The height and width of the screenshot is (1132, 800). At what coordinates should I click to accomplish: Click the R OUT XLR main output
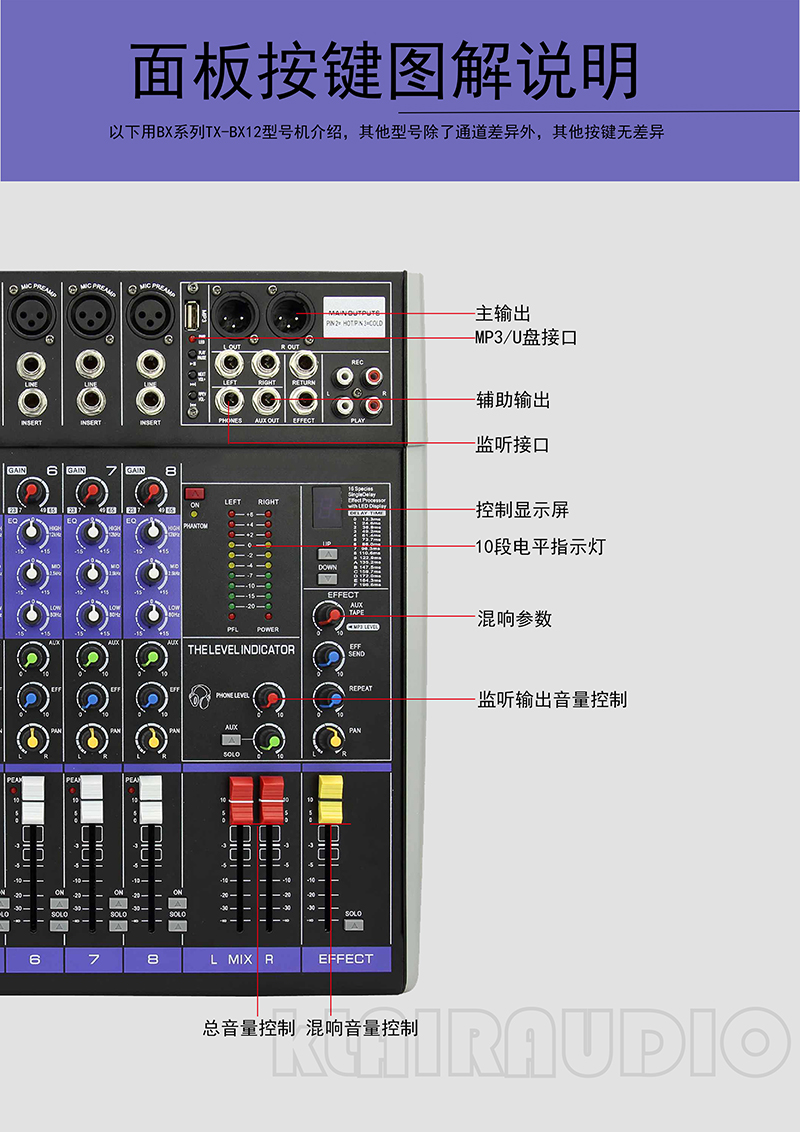point(289,311)
